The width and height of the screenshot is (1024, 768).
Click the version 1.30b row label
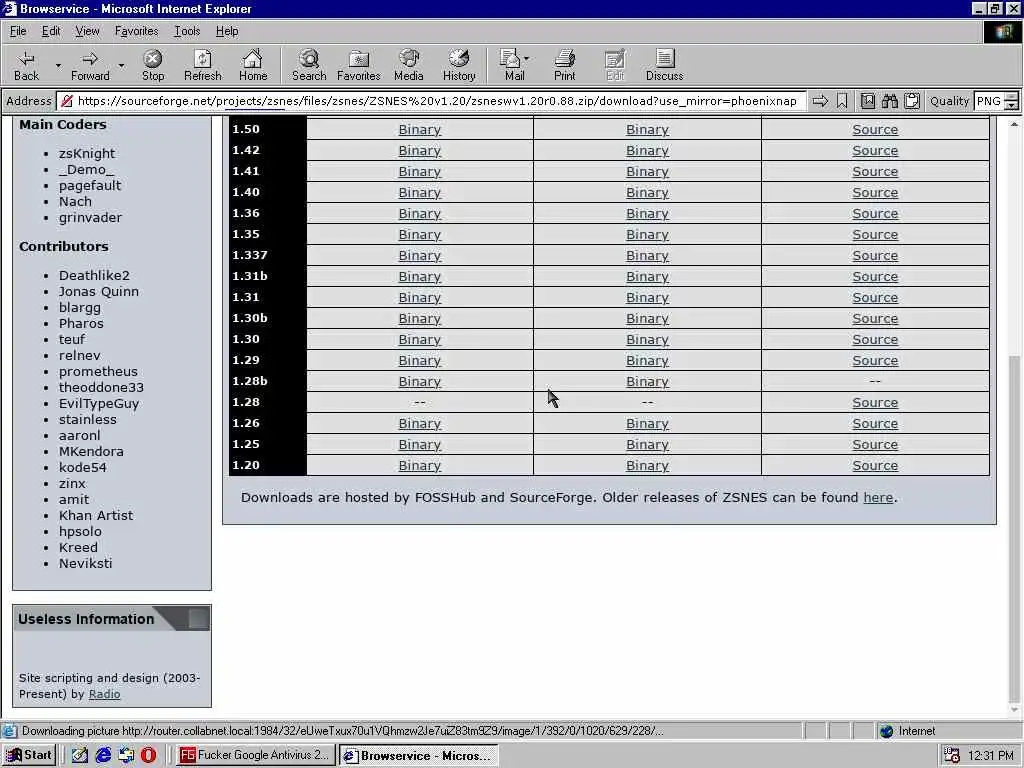[x=249, y=318]
